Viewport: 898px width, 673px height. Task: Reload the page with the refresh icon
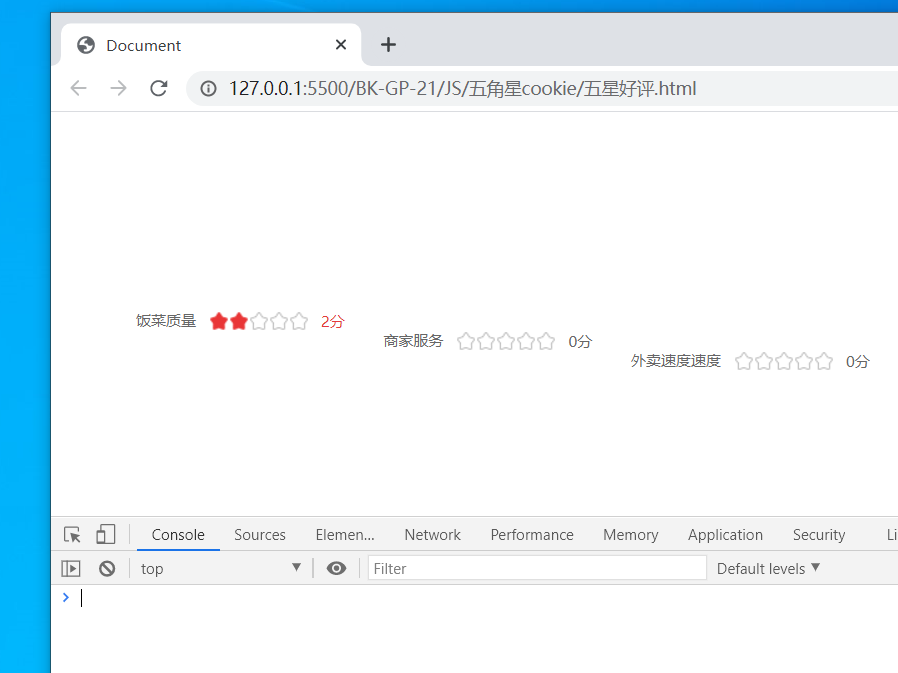coord(158,88)
